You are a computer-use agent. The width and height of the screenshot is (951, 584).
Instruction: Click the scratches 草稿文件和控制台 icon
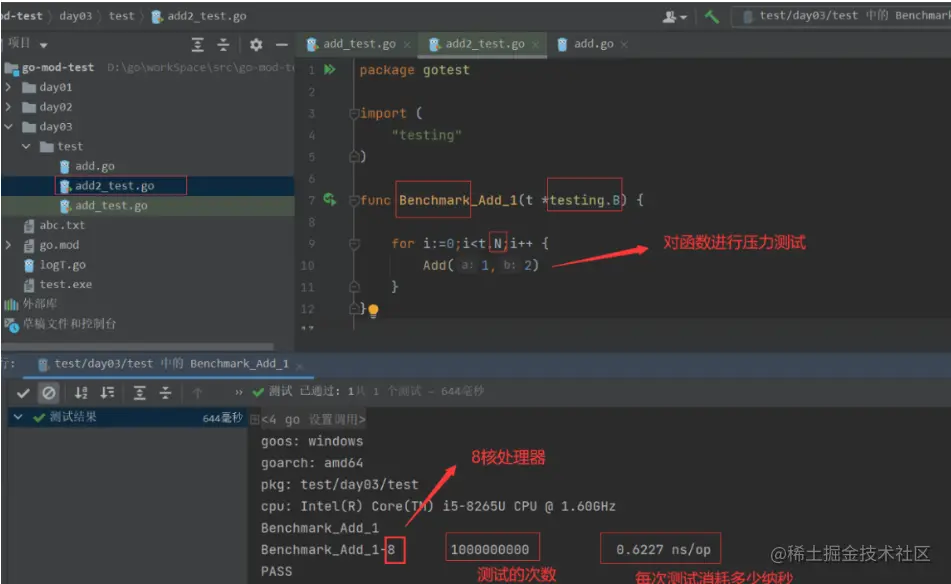click(x=12, y=324)
